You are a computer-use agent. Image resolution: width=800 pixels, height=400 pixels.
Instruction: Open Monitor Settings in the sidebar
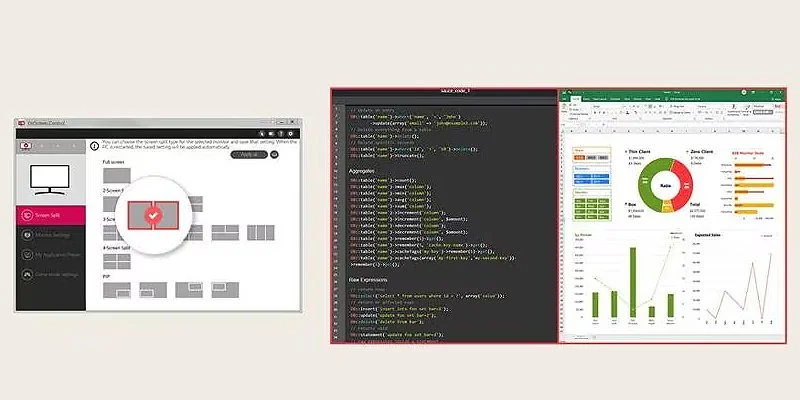(x=51, y=235)
